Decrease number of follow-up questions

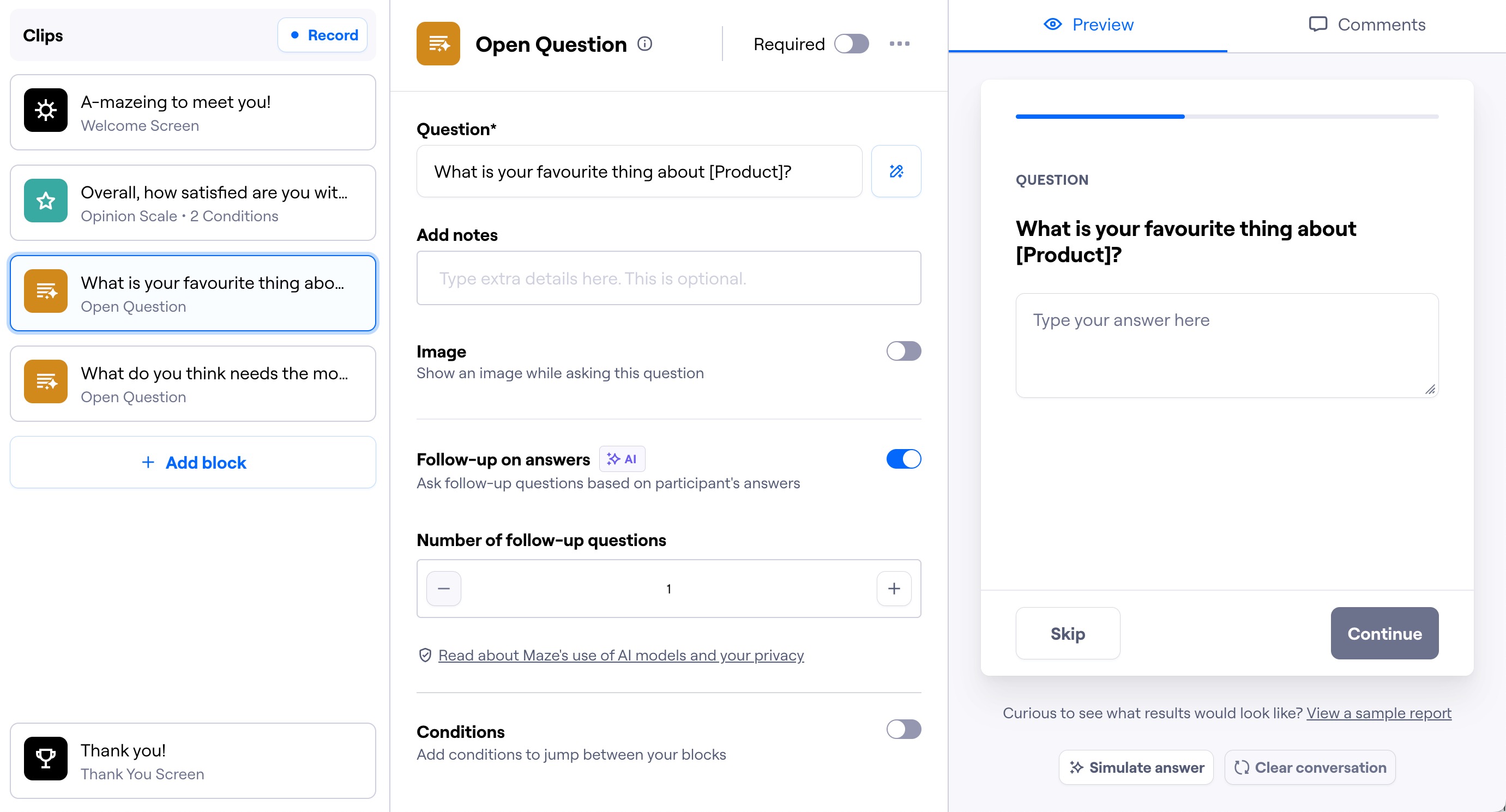click(444, 589)
